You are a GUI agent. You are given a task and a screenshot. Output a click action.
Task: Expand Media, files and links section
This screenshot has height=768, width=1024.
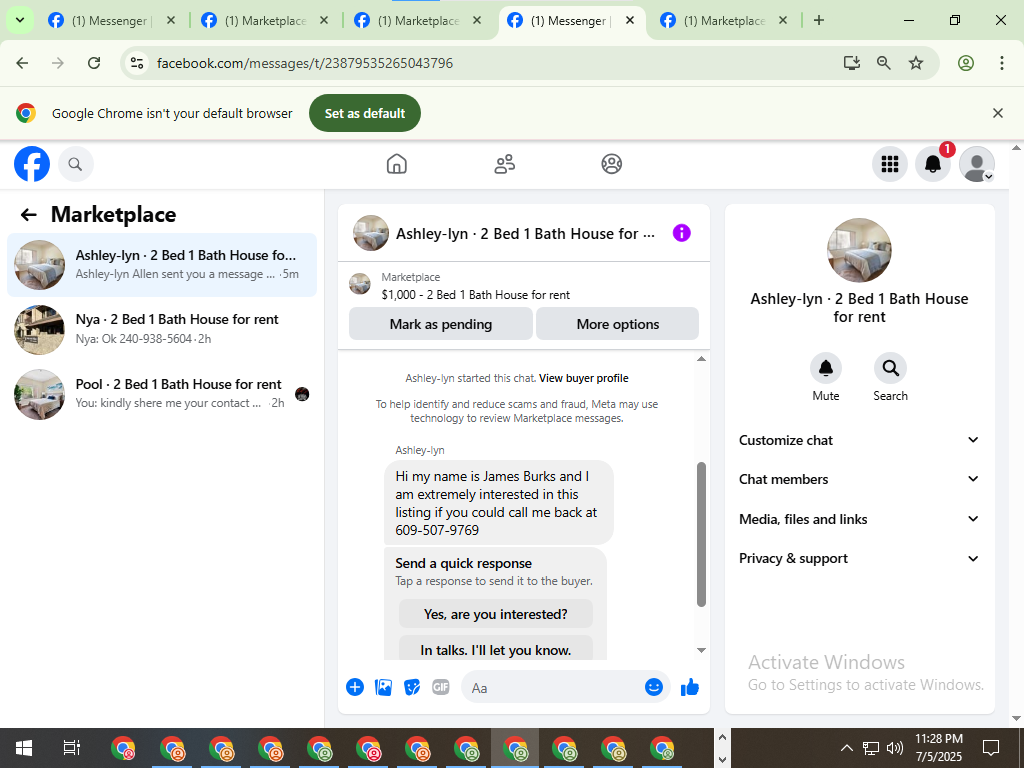859,519
